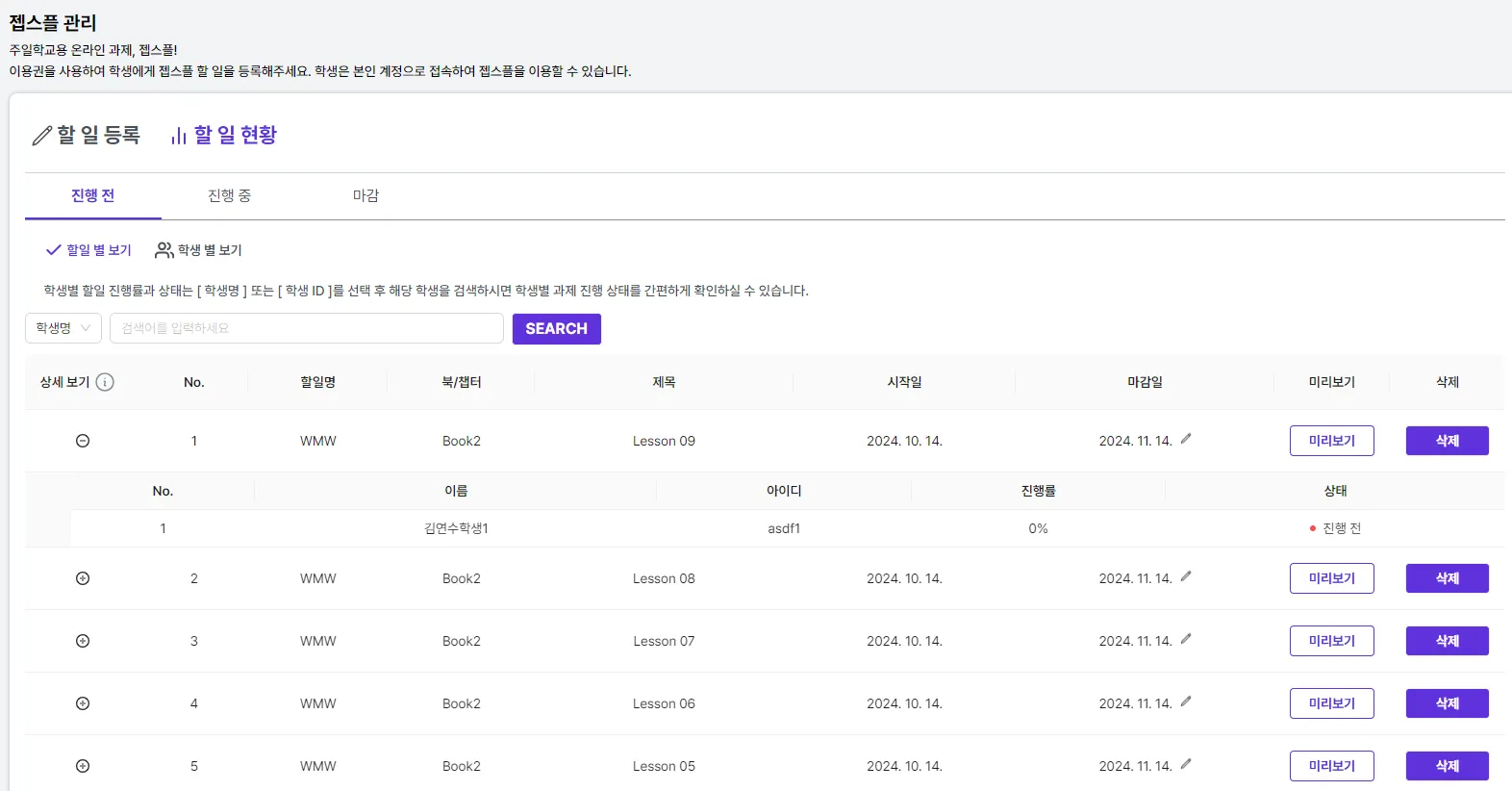The image size is (1512, 791).
Task: Click the 0% progress value
Action: pos(1038,528)
